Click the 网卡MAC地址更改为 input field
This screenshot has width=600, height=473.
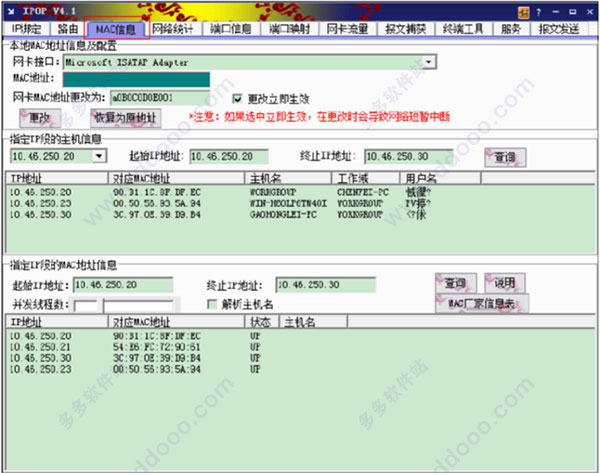coord(160,98)
